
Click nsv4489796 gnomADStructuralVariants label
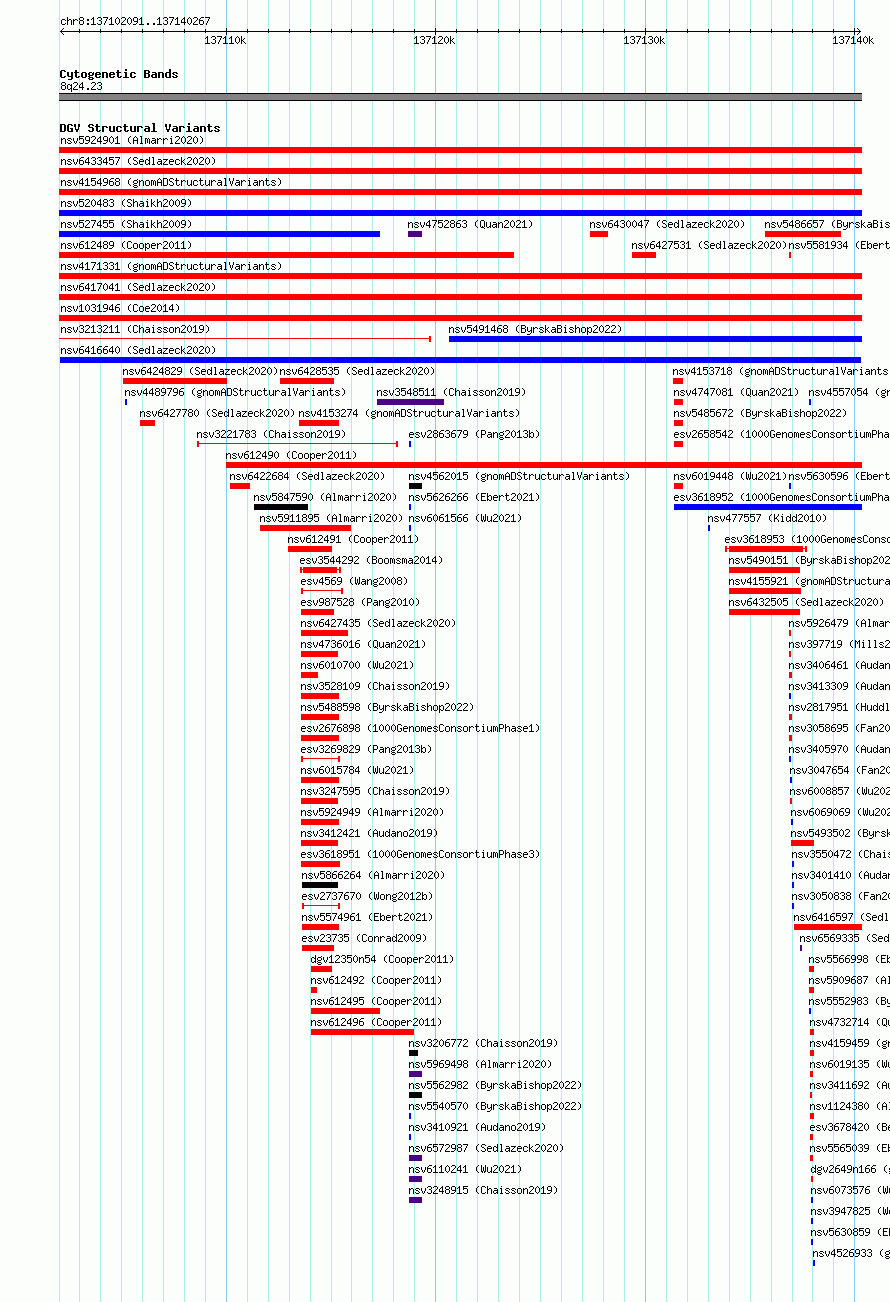pos(235,392)
